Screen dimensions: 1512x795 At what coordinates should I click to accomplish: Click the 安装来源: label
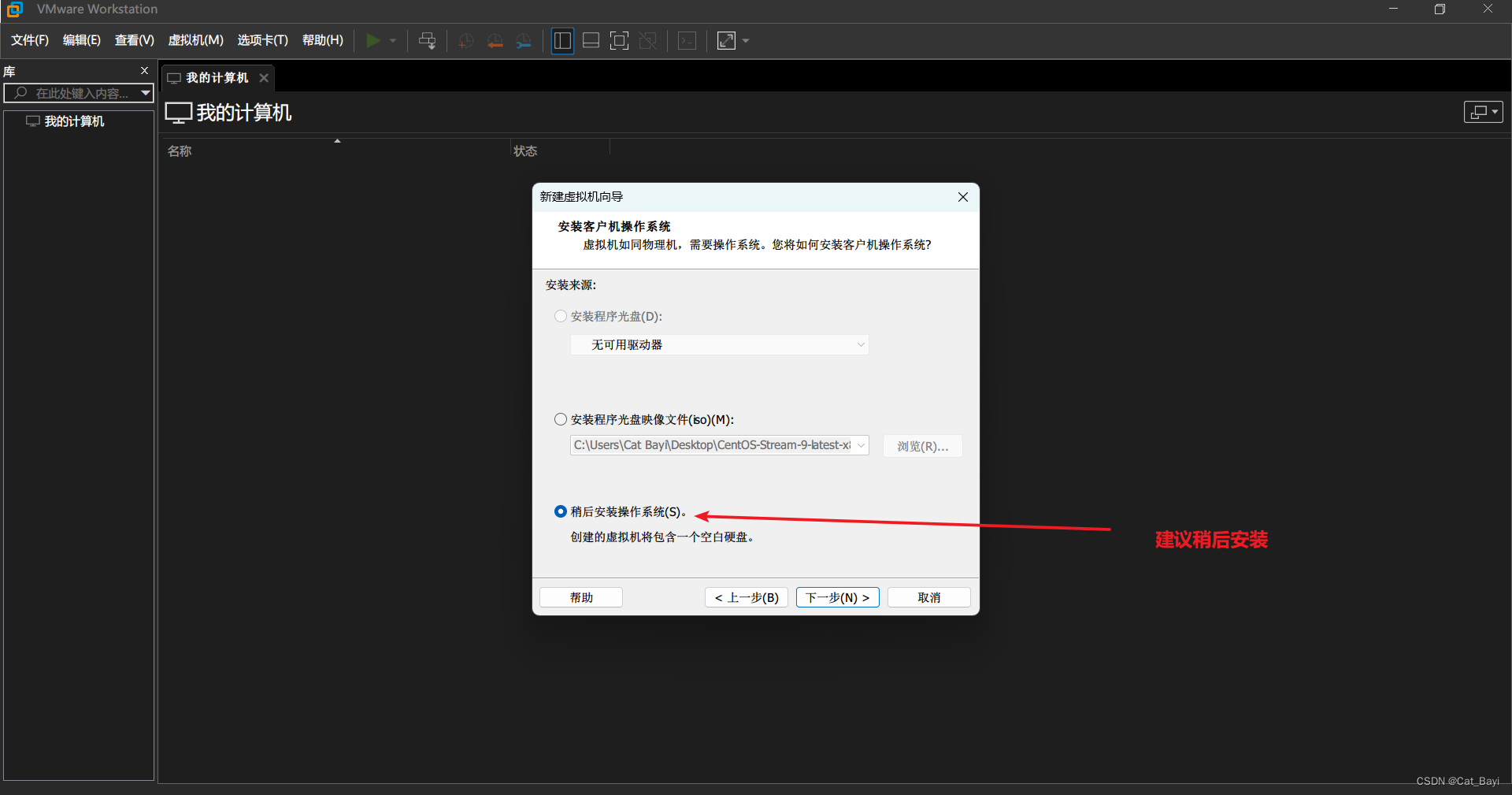[x=571, y=285]
